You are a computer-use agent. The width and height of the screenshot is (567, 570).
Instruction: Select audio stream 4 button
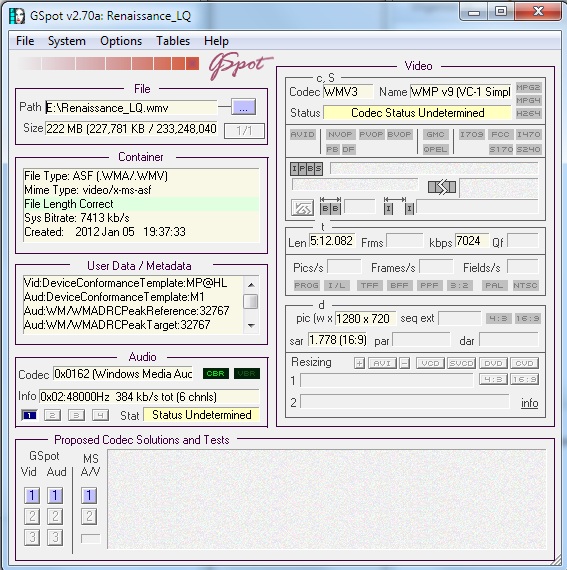click(x=100, y=415)
